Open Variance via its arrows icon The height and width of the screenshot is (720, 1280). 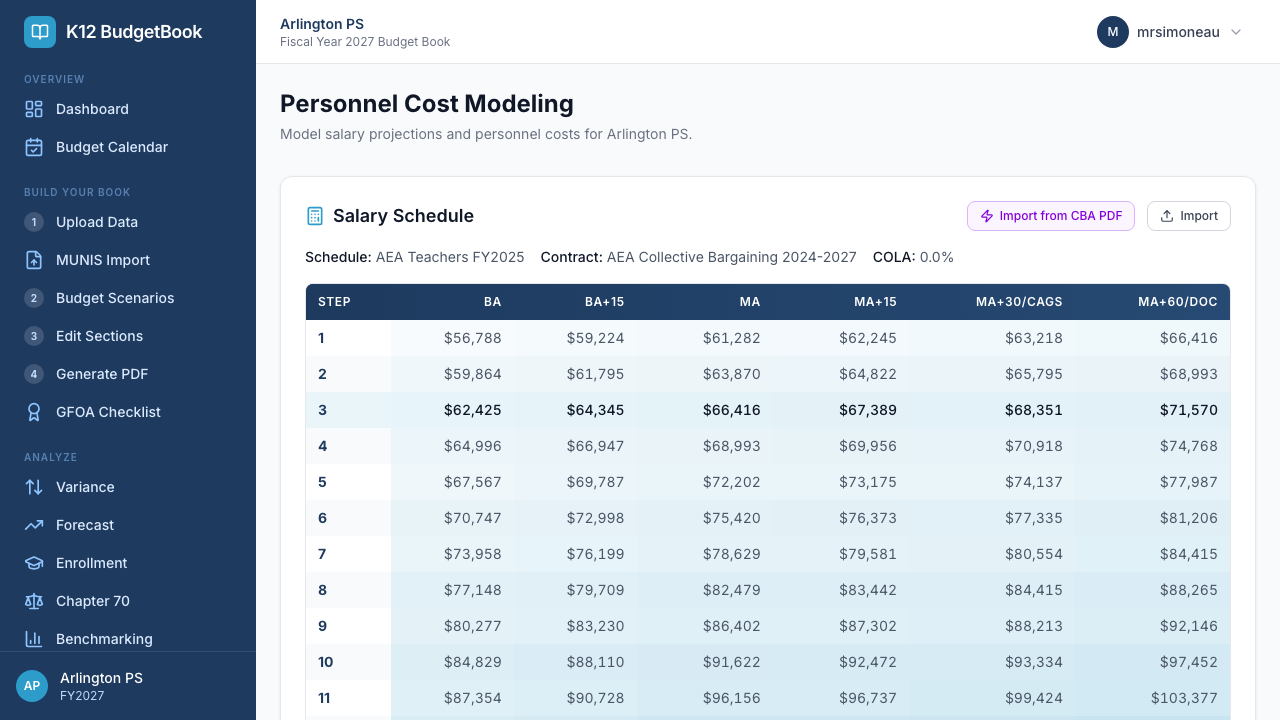(x=34, y=487)
